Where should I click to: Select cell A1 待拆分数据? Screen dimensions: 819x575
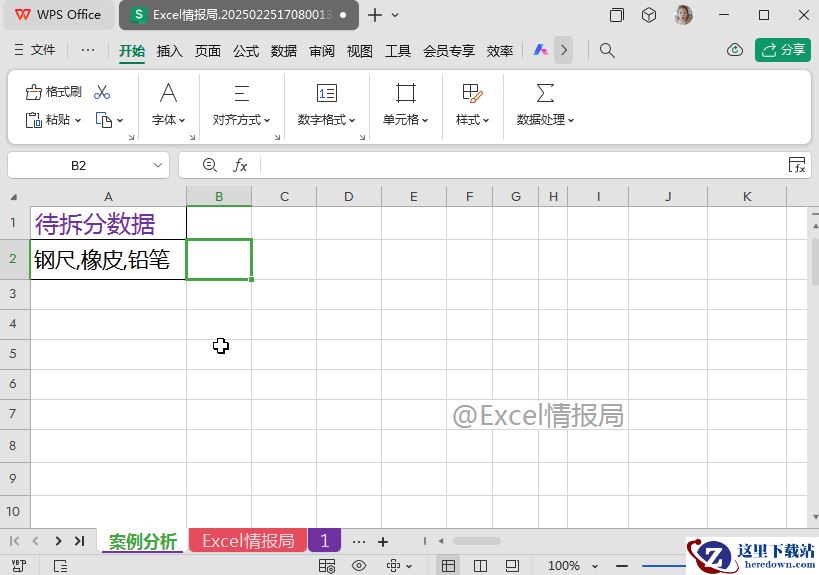tap(108, 223)
